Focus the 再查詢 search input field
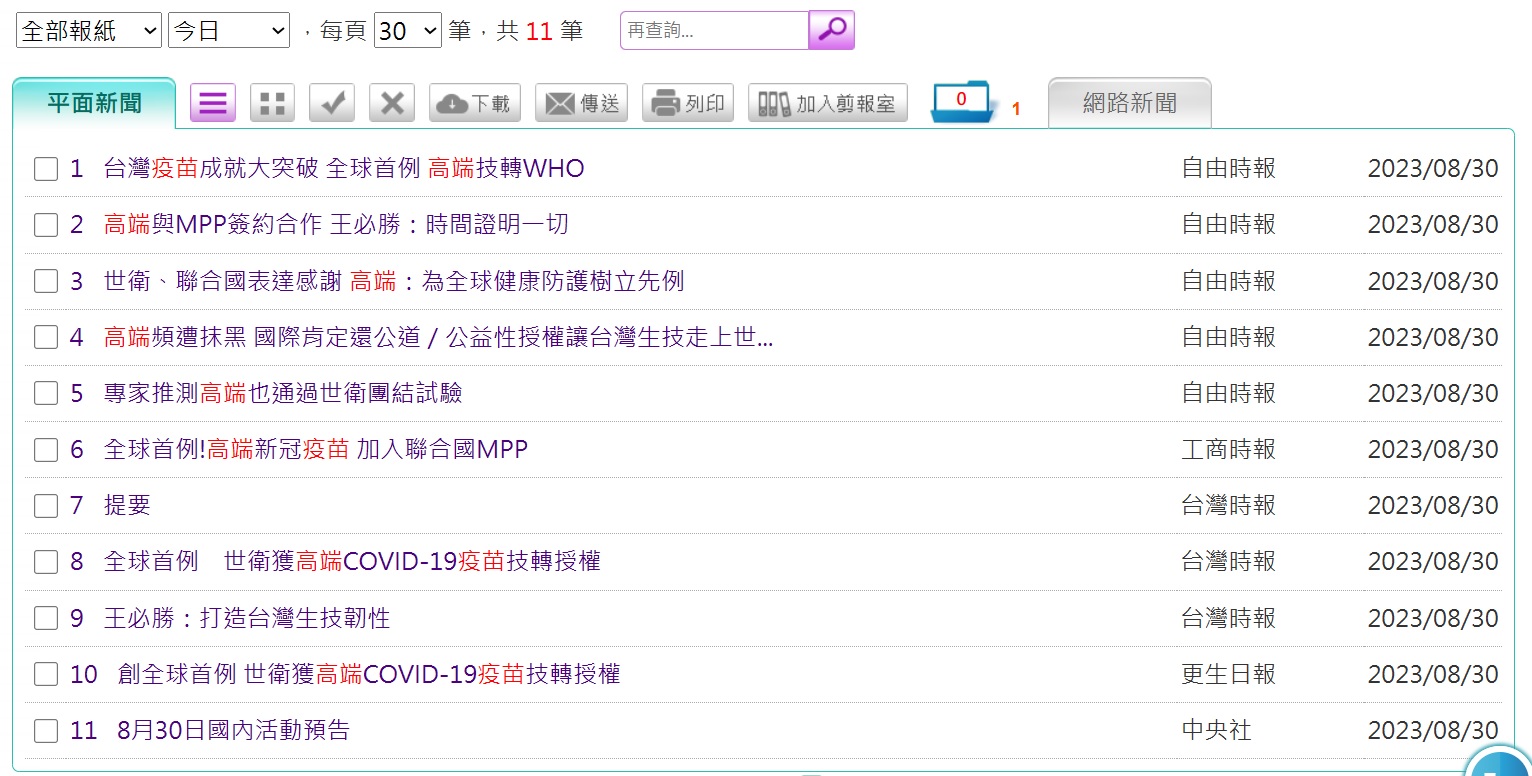Image resolution: width=1532 pixels, height=776 pixels. [x=714, y=30]
